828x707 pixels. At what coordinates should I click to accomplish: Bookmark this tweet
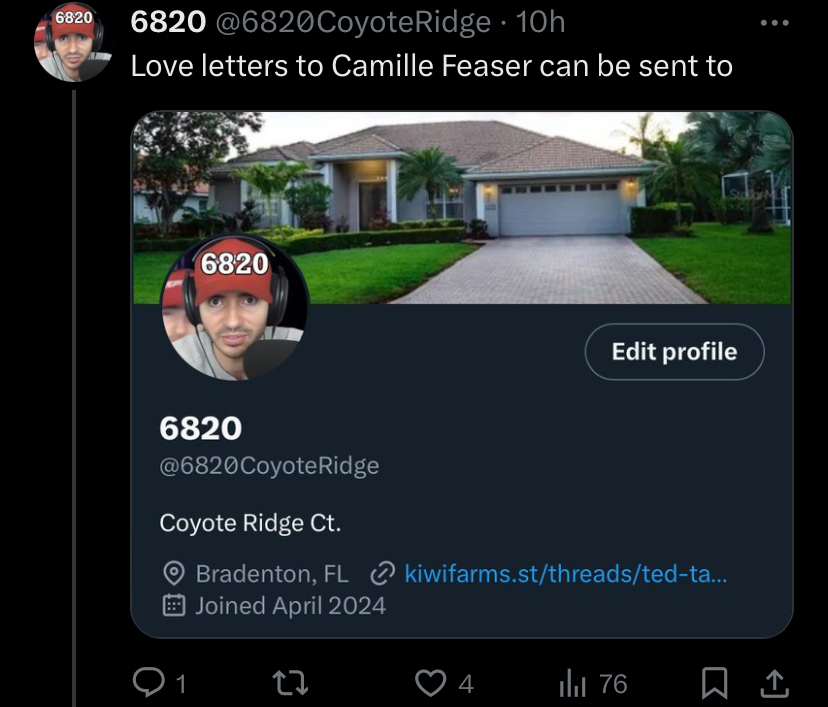point(714,683)
